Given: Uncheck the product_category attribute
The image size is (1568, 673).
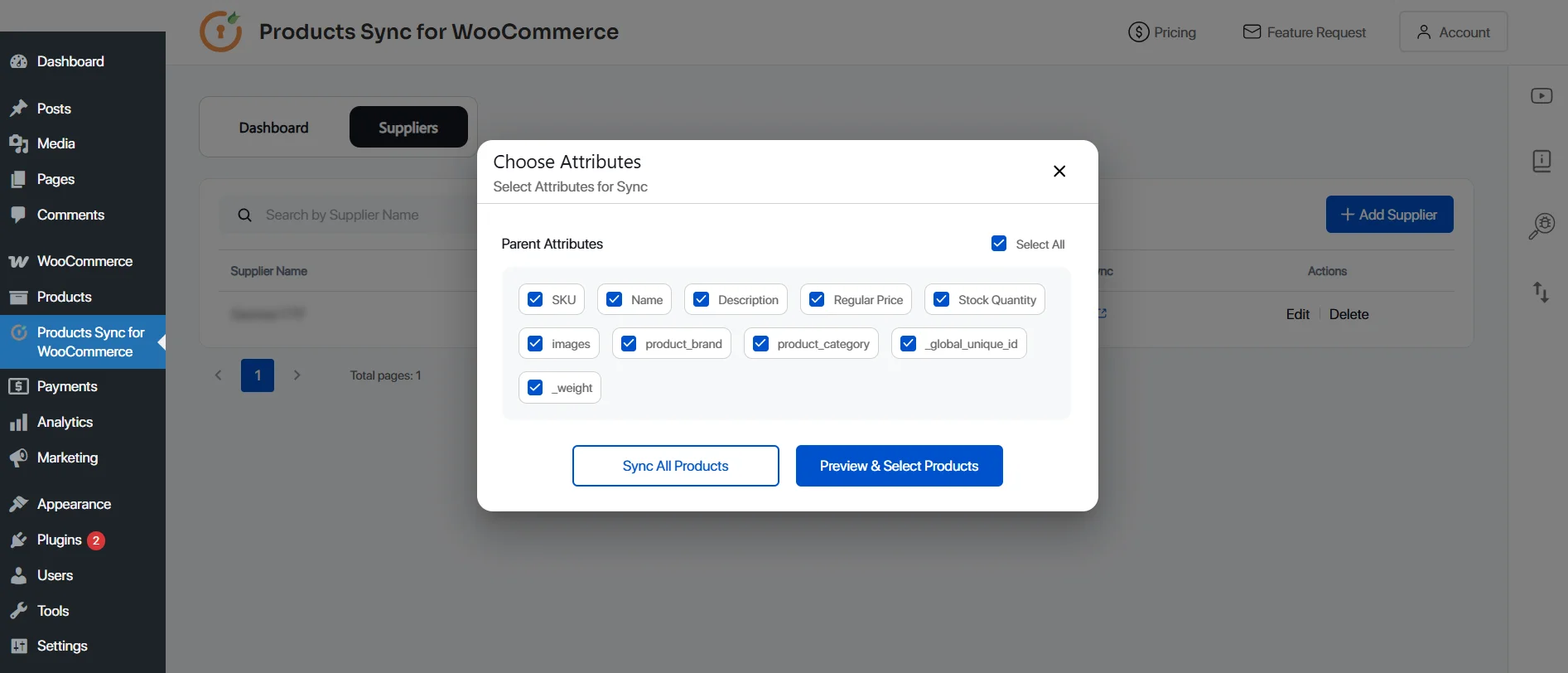Looking at the screenshot, I should point(760,343).
